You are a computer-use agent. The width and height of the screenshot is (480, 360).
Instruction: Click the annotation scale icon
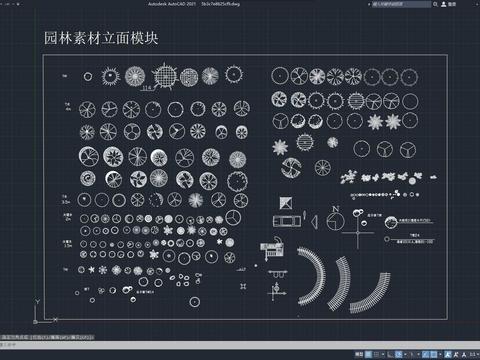(x=464, y=354)
